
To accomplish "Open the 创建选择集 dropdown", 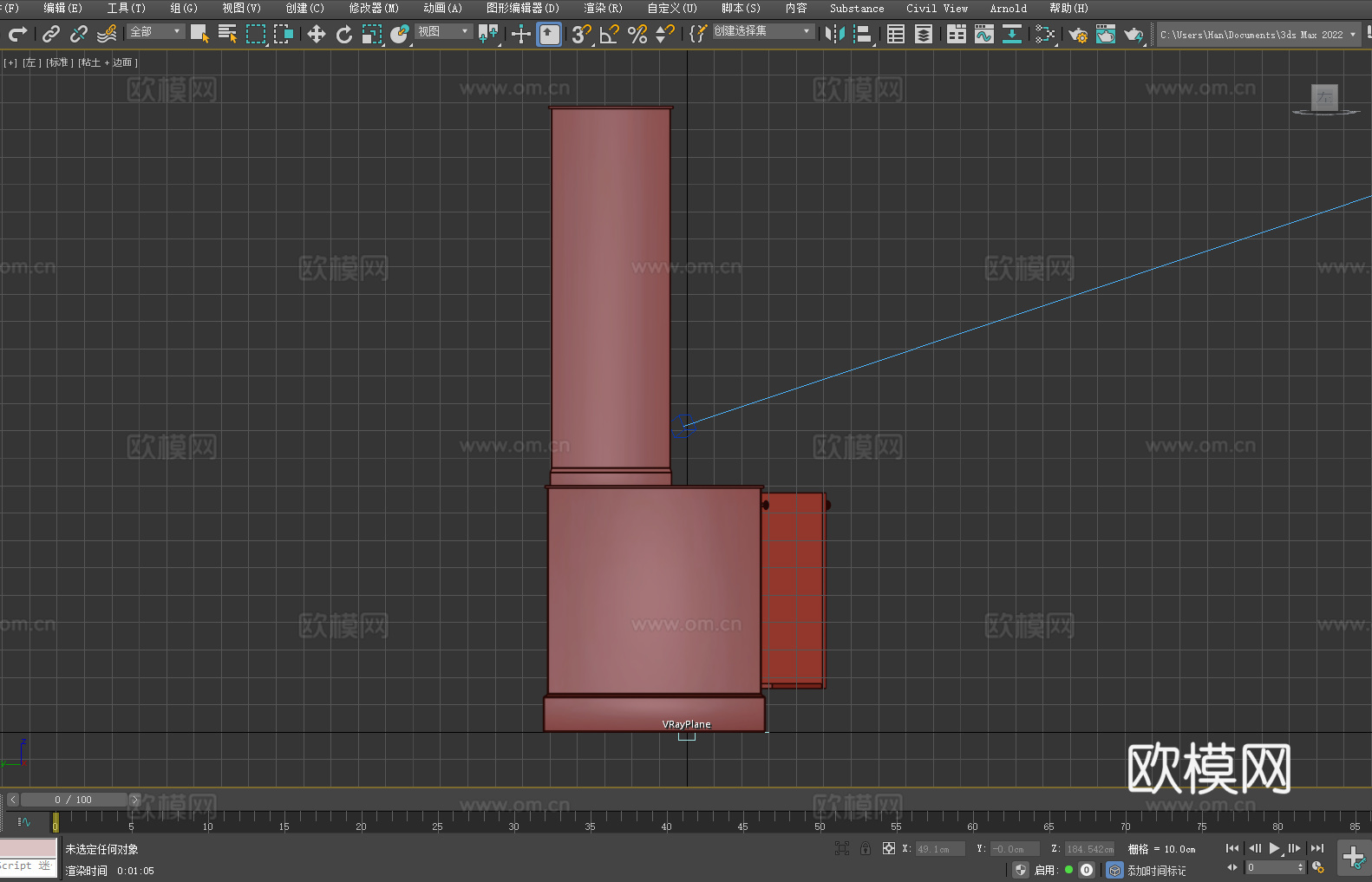I will coord(763,31).
